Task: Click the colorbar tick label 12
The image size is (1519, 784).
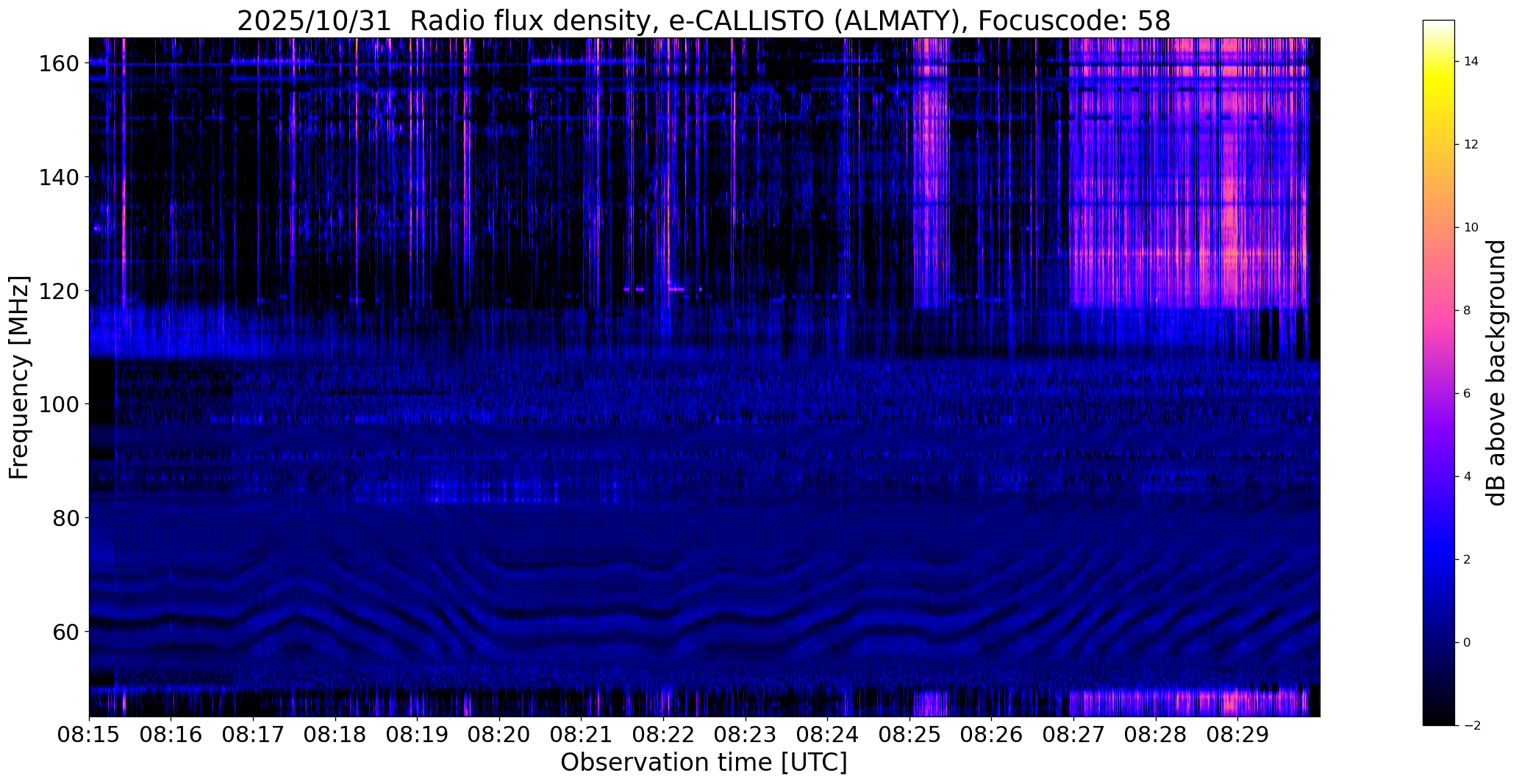Action: (x=1471, y=145)
